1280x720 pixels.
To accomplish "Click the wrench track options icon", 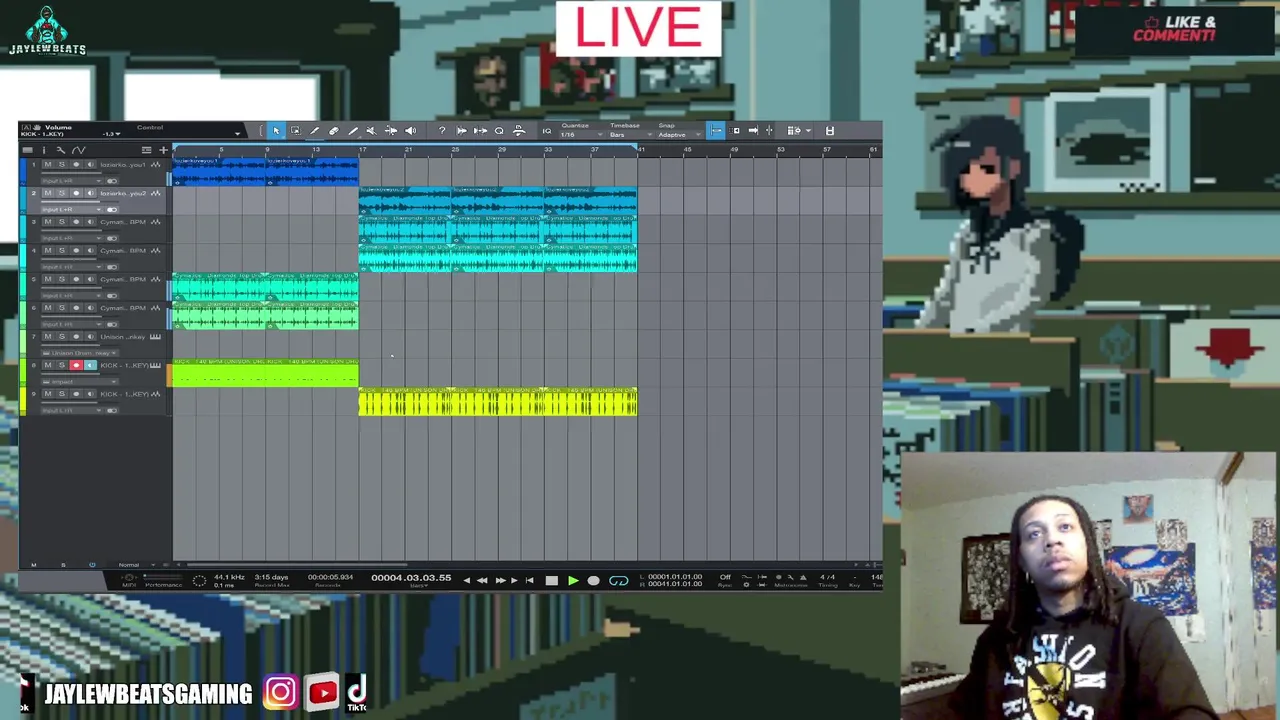I will (60, 150).
